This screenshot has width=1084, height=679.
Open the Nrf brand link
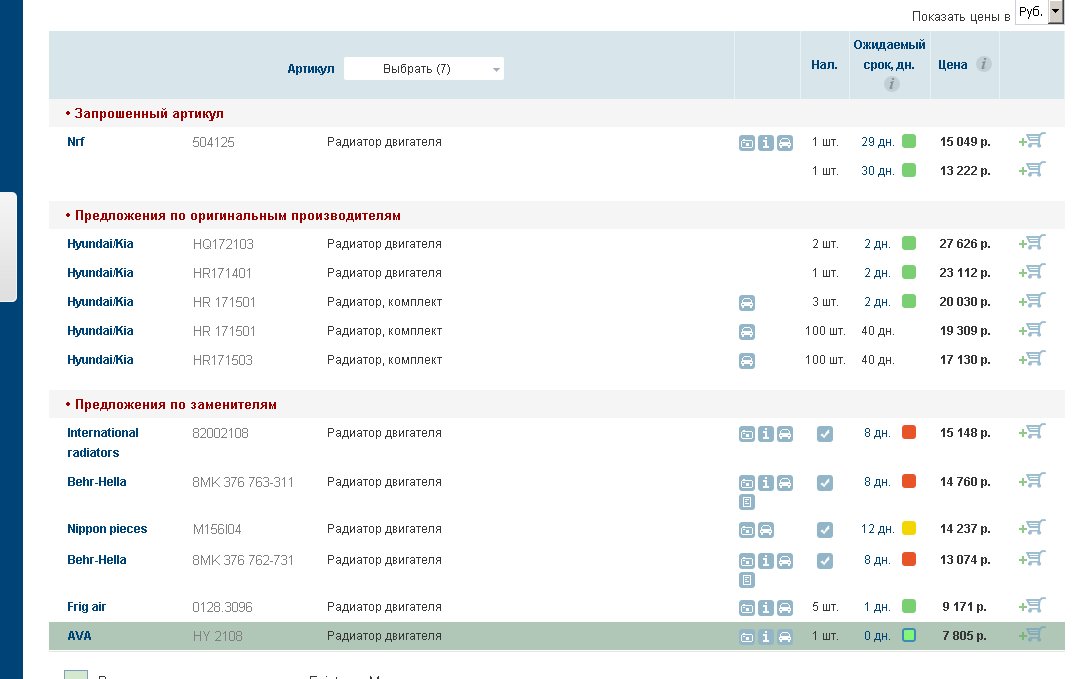(75, 142)
